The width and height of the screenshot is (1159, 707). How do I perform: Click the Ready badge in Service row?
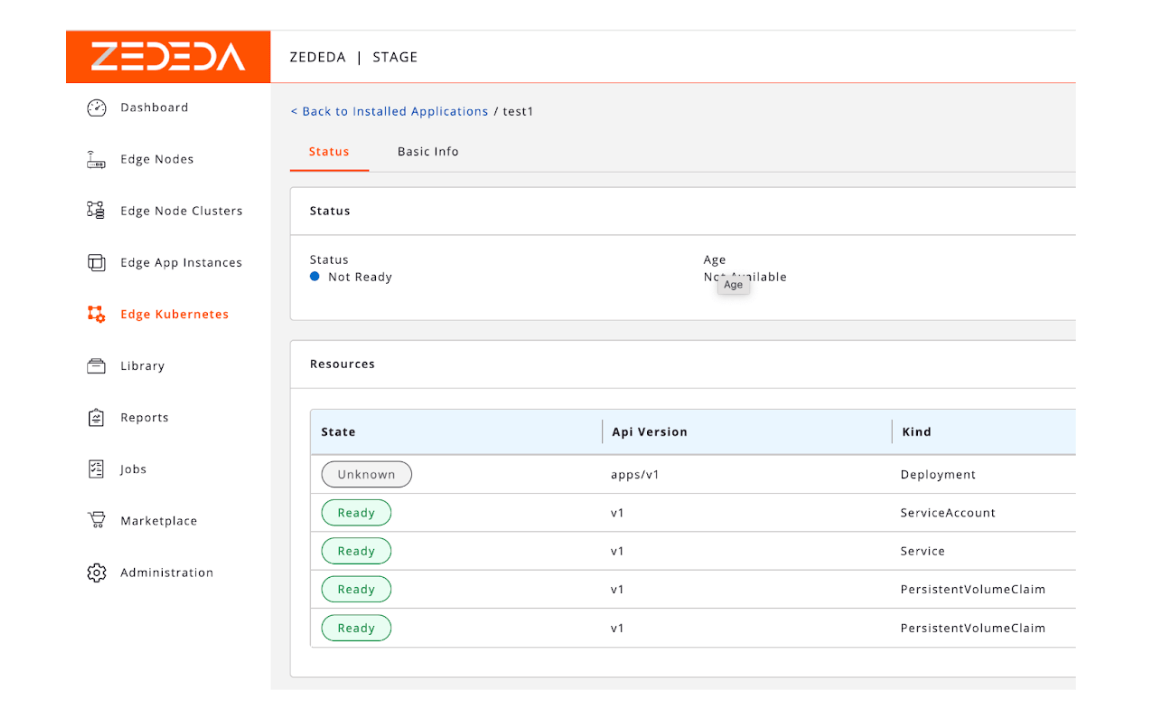tap(356, 551)
